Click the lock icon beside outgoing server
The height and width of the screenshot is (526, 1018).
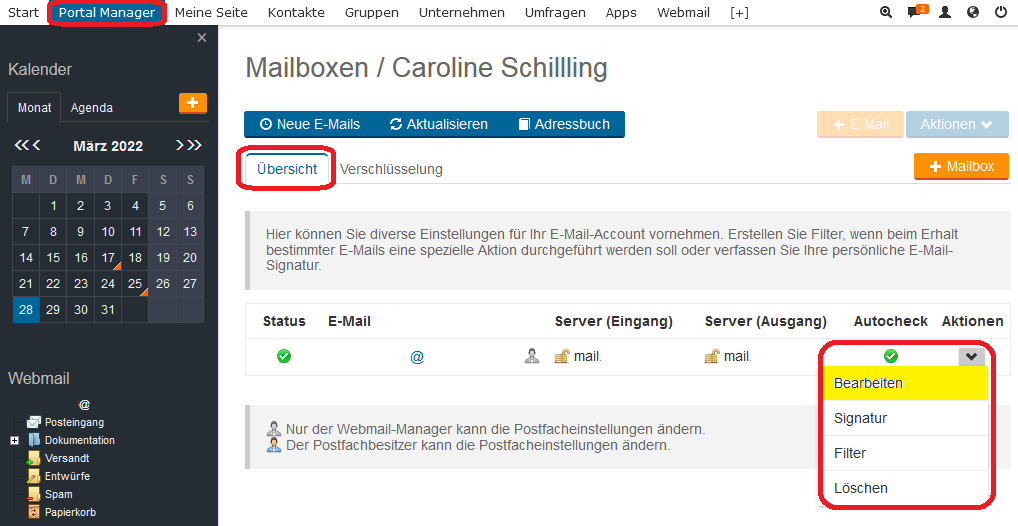(712, 356)
